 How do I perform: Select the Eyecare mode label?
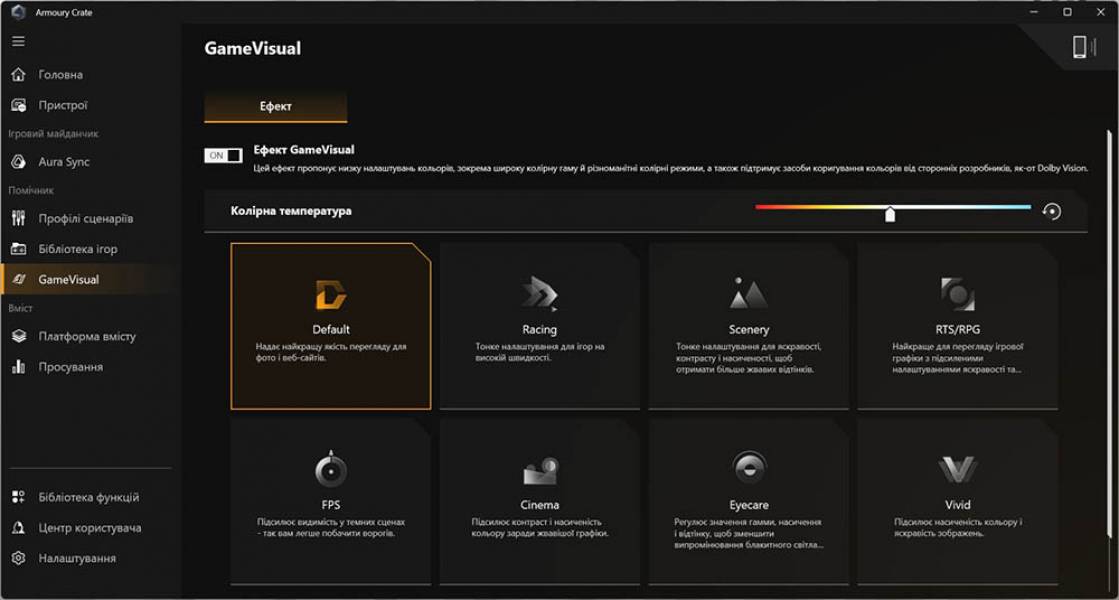749,504
